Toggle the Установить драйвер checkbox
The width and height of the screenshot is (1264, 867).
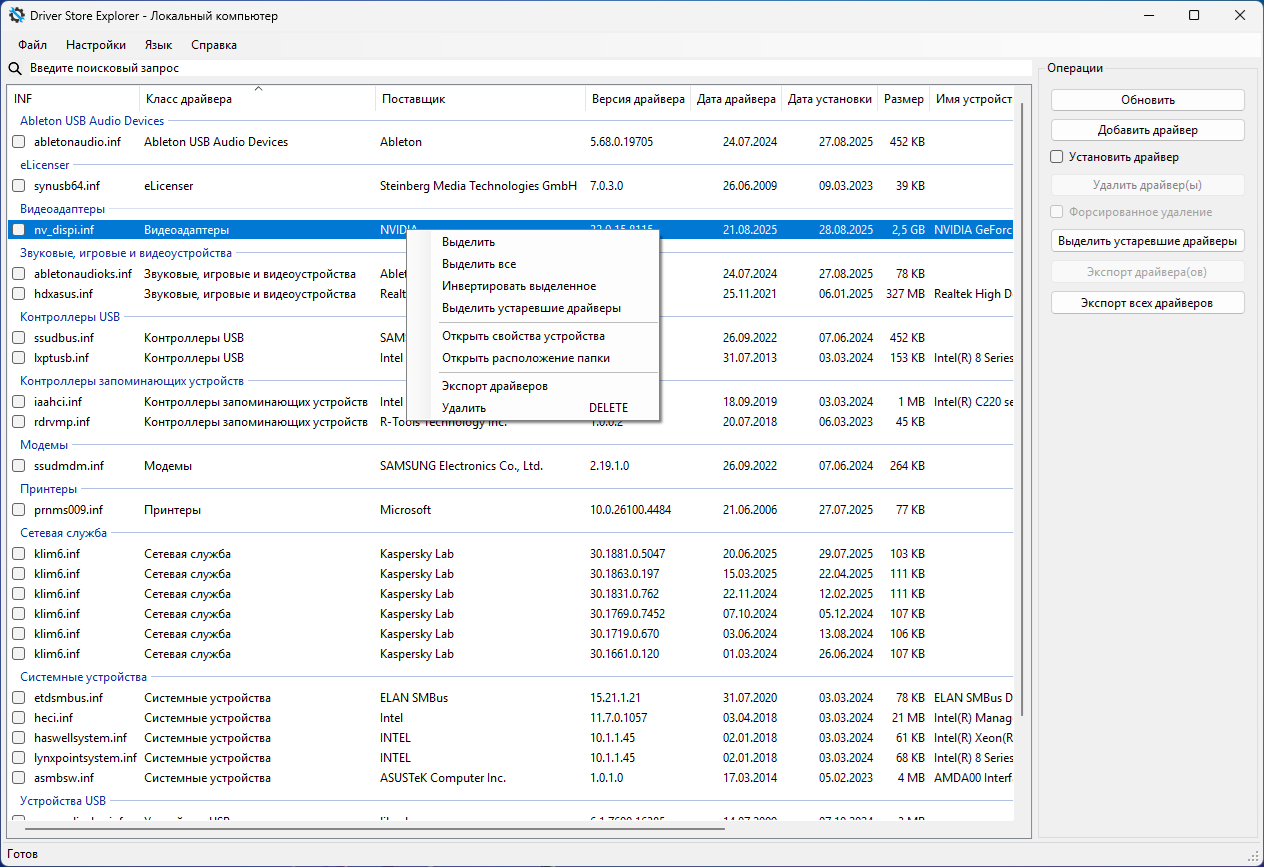point(1057,157)
